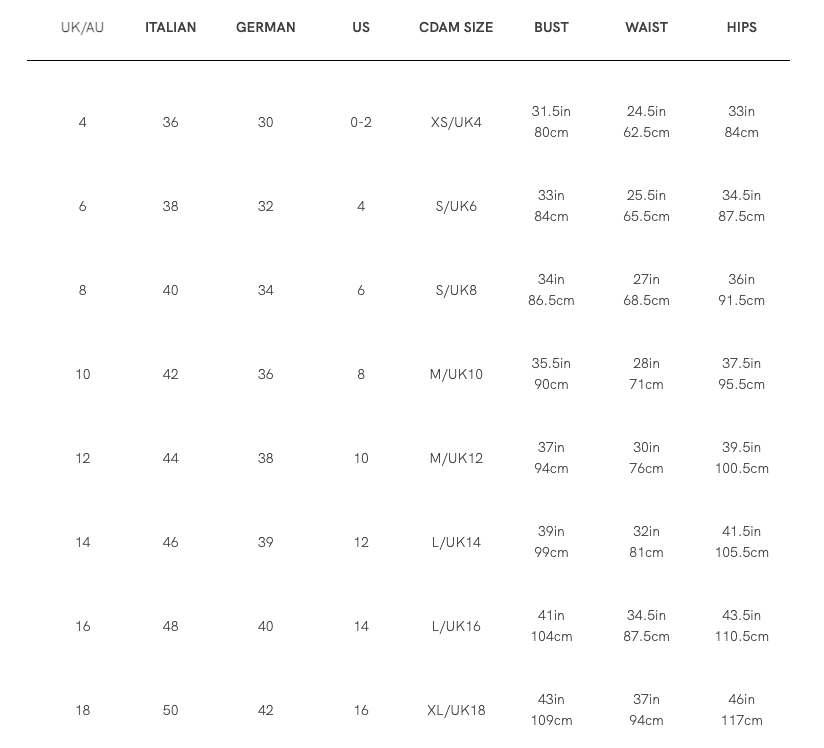Select the 31.5in bust measurement
Screen dimensions: 824x748
click(x=551, y=112)
